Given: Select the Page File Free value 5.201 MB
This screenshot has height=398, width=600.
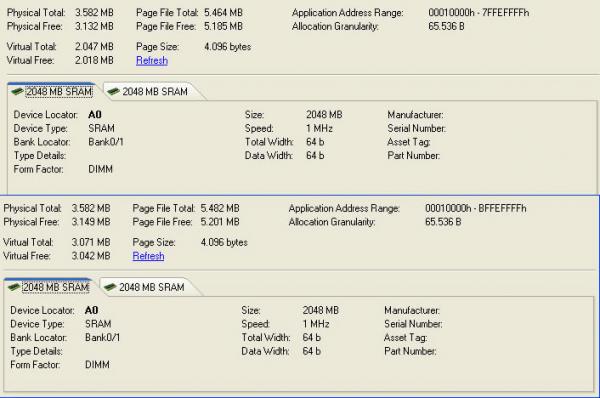Looking at the screenshot, I should click(220, 222).
